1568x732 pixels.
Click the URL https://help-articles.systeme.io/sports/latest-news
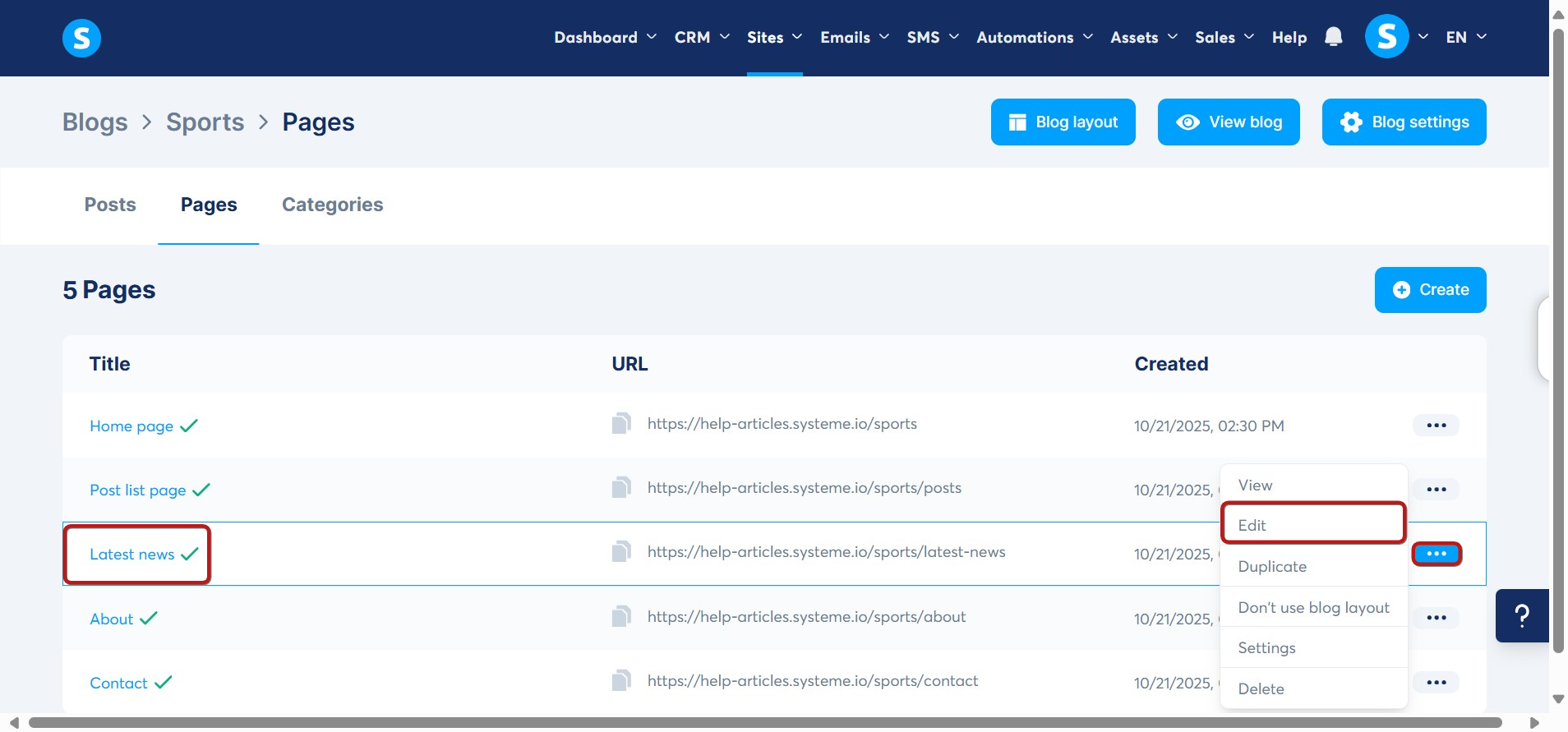826,551
